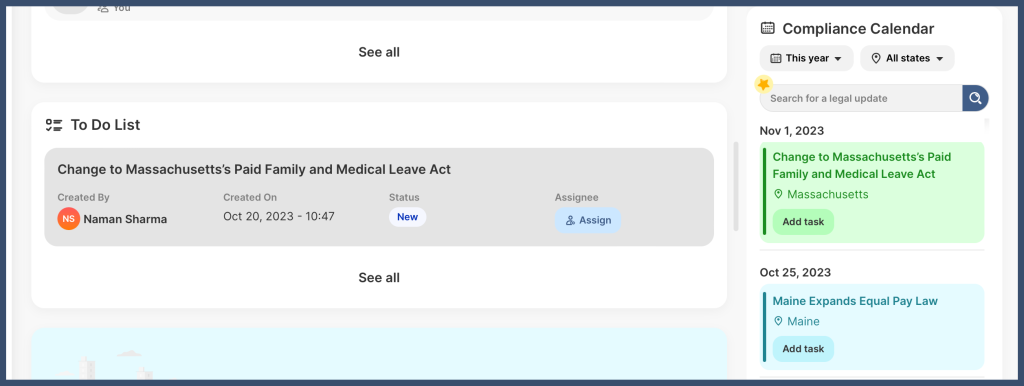Add task for Maine Equal Pay Law

click(x=803, y=349)
